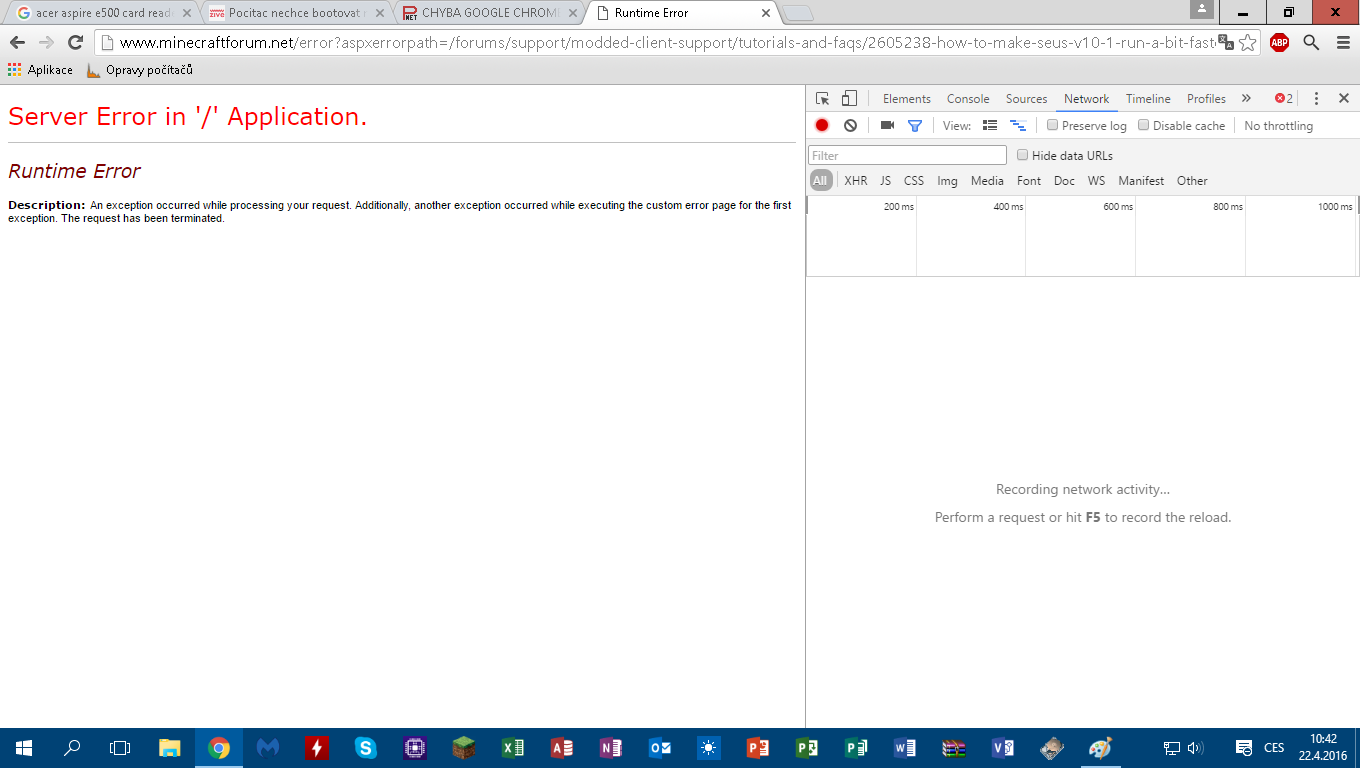Toggle the network overview waterfall icon

click(x=1018, y=125)
